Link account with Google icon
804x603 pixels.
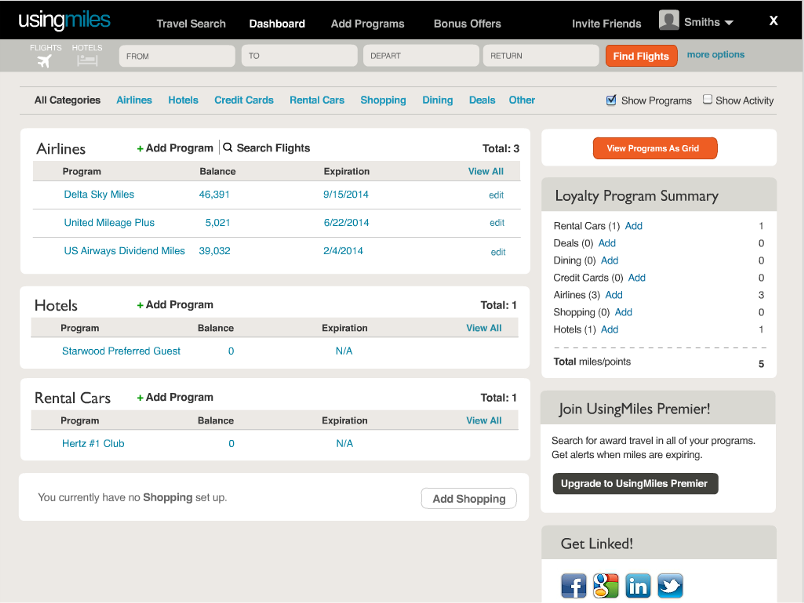pos(606,586)
